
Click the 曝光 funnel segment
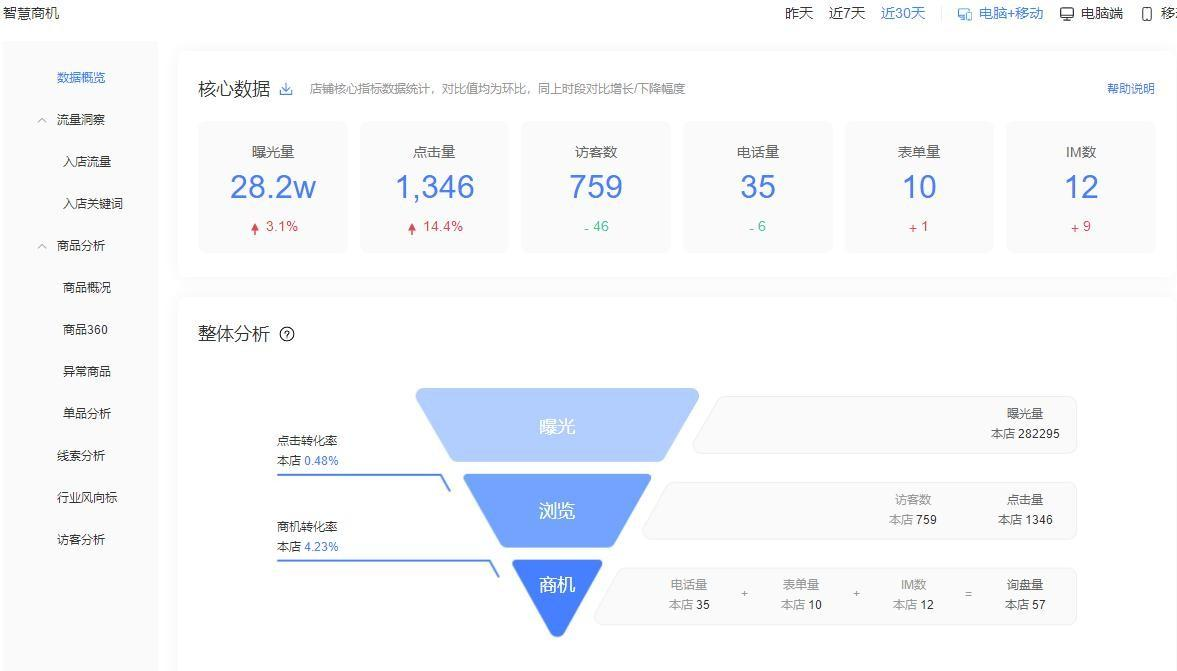coord(558,425)
